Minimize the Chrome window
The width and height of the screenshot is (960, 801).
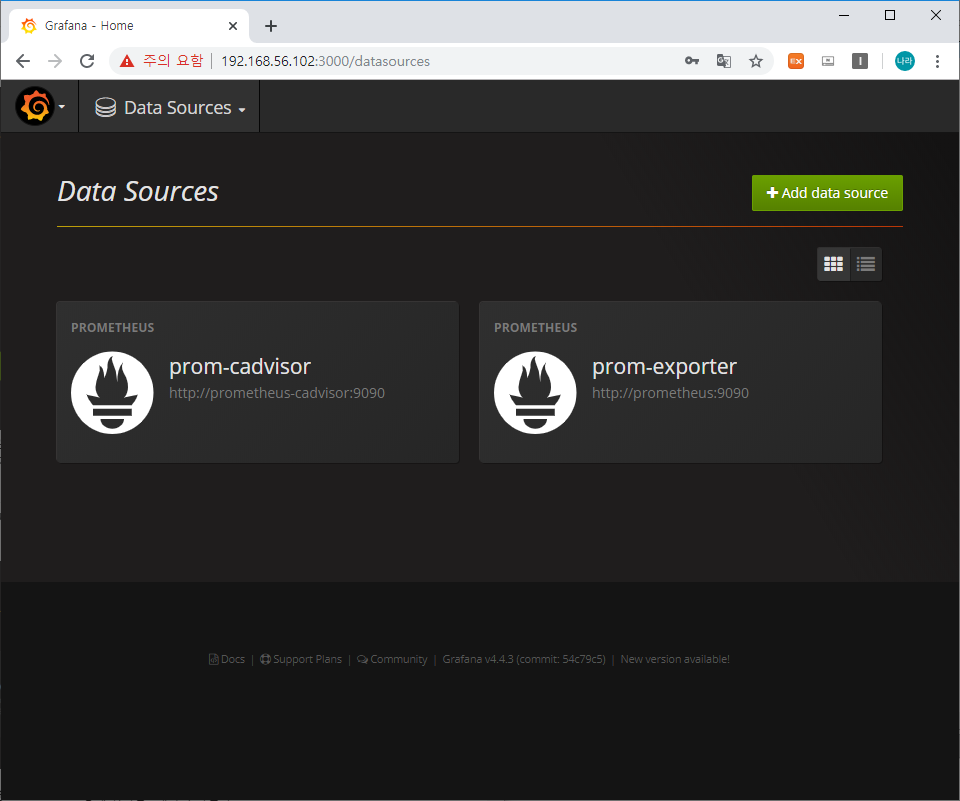point(844,15)
